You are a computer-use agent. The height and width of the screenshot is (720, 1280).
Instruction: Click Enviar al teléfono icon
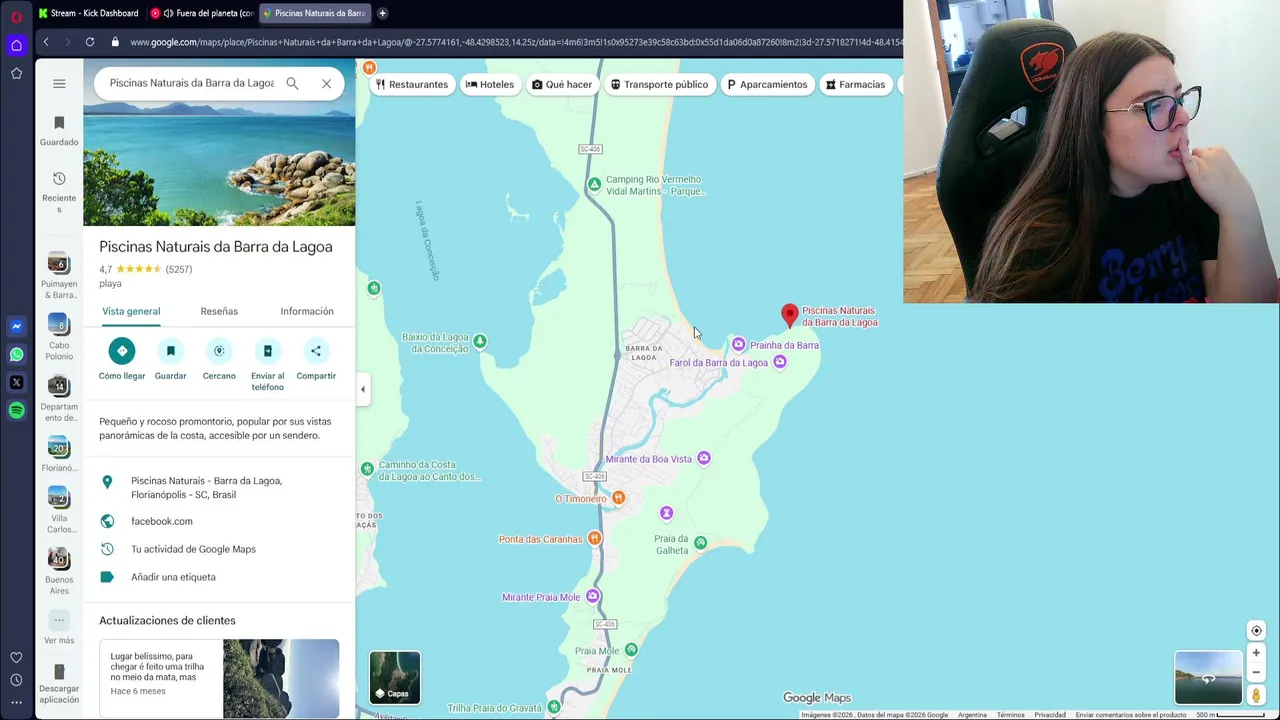click(267, 351)
